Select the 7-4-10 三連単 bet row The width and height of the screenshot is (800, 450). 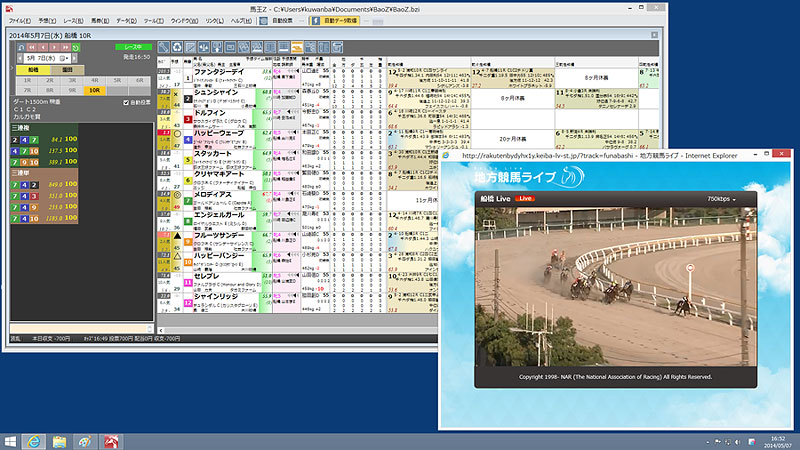pos(44,218)
